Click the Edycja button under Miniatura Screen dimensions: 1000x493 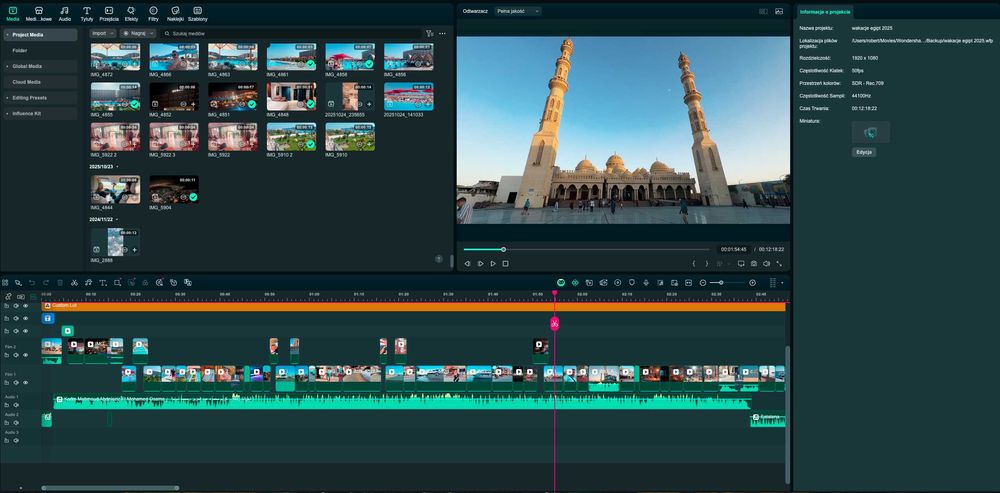(x=864, y=152)
